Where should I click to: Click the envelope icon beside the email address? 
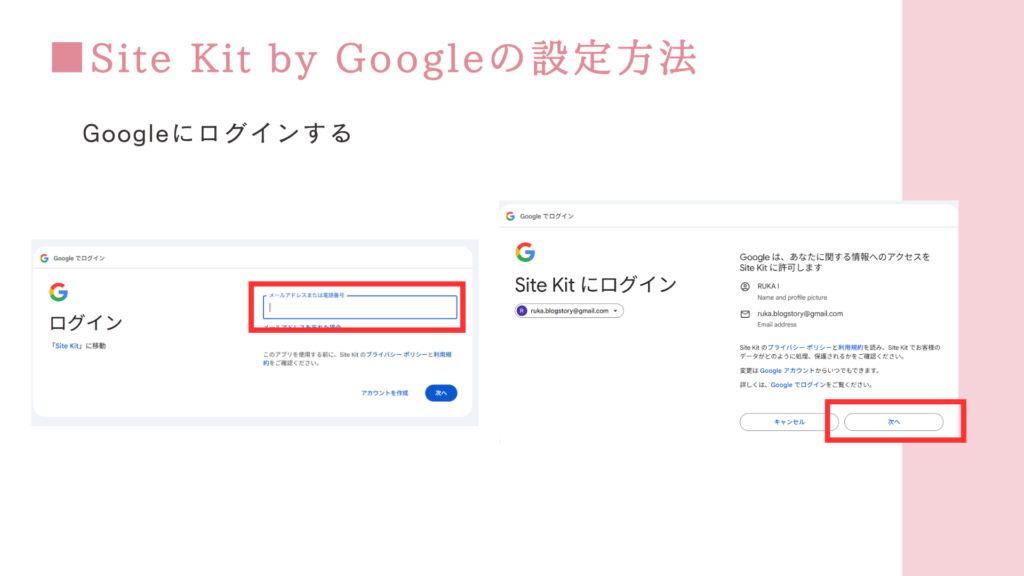coord(745,314)
